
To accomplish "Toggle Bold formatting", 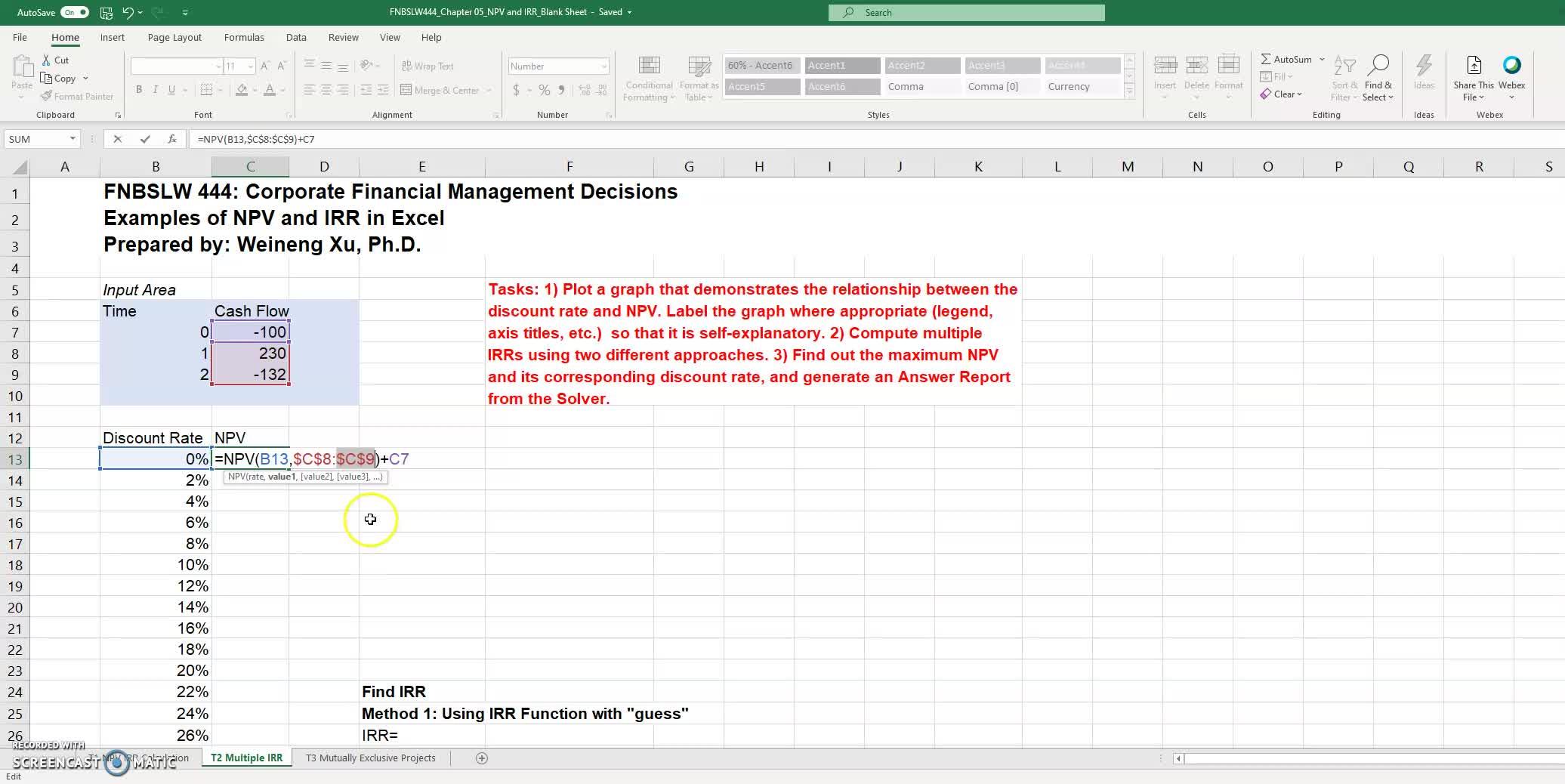I will (x=139, y=90).
